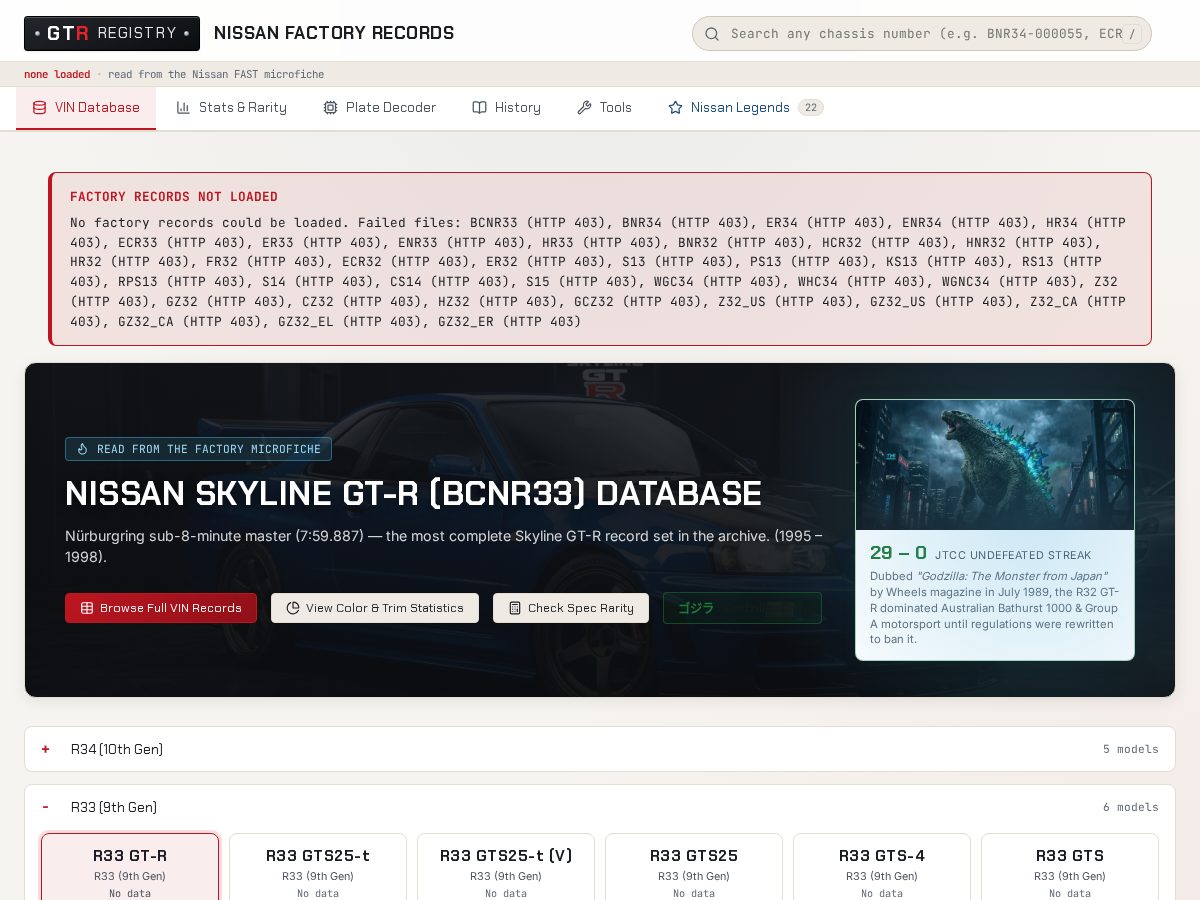Click the NISSAN FACTORY RECORDS title
The height and width of the screenshot is (900, 1200).
(334, 33)
